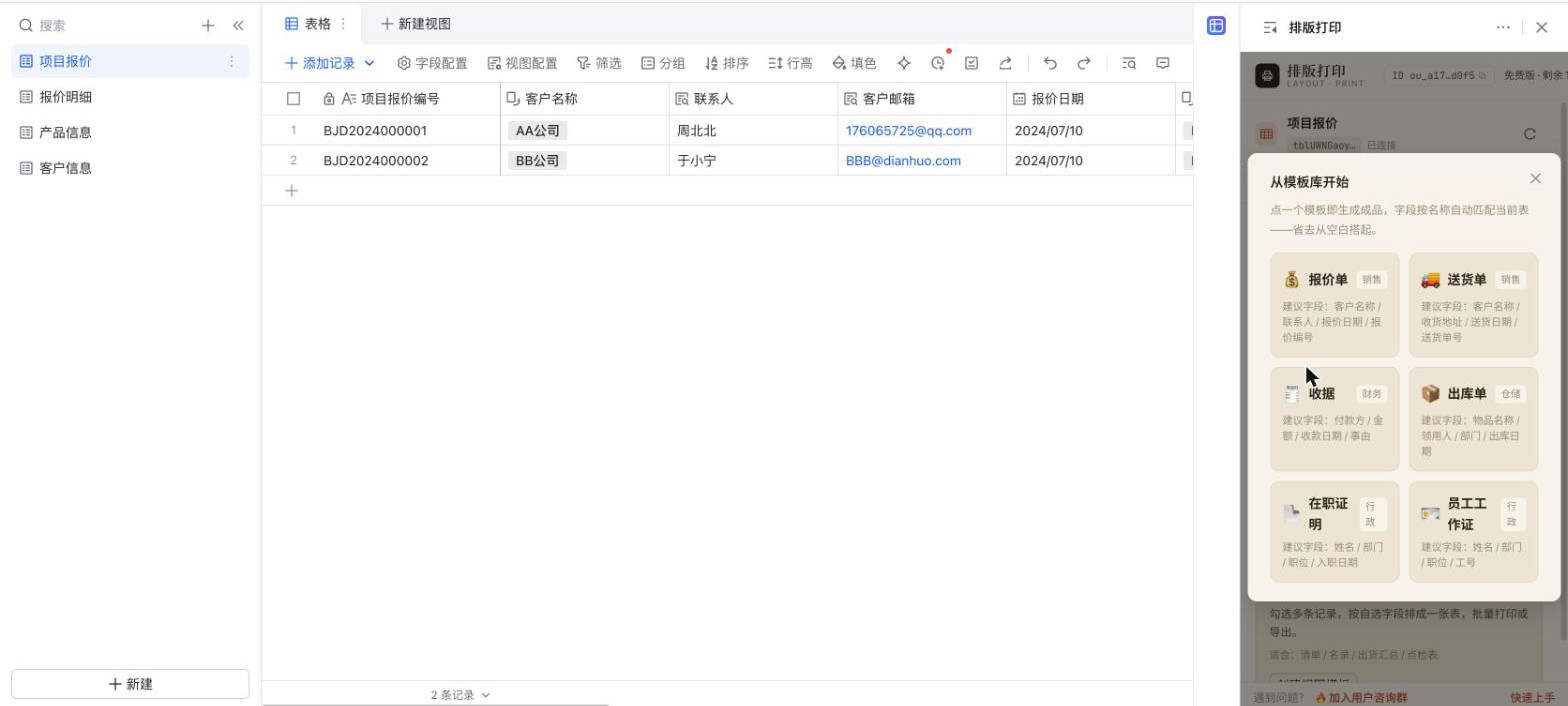The width and height of the screenshot is (1568, 706).
Task: Click the 客户名称 column header
Action: pos(584,99)
